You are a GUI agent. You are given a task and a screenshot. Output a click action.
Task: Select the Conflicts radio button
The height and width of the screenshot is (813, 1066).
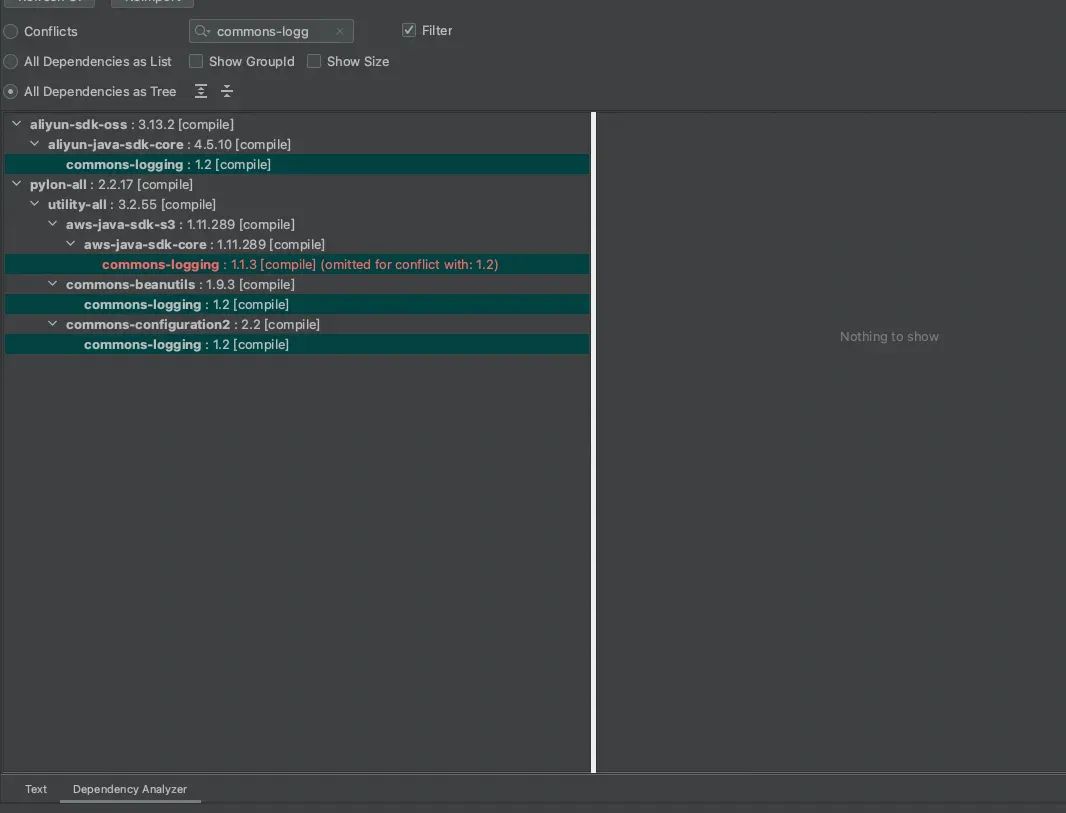click(x=11, y=31)
